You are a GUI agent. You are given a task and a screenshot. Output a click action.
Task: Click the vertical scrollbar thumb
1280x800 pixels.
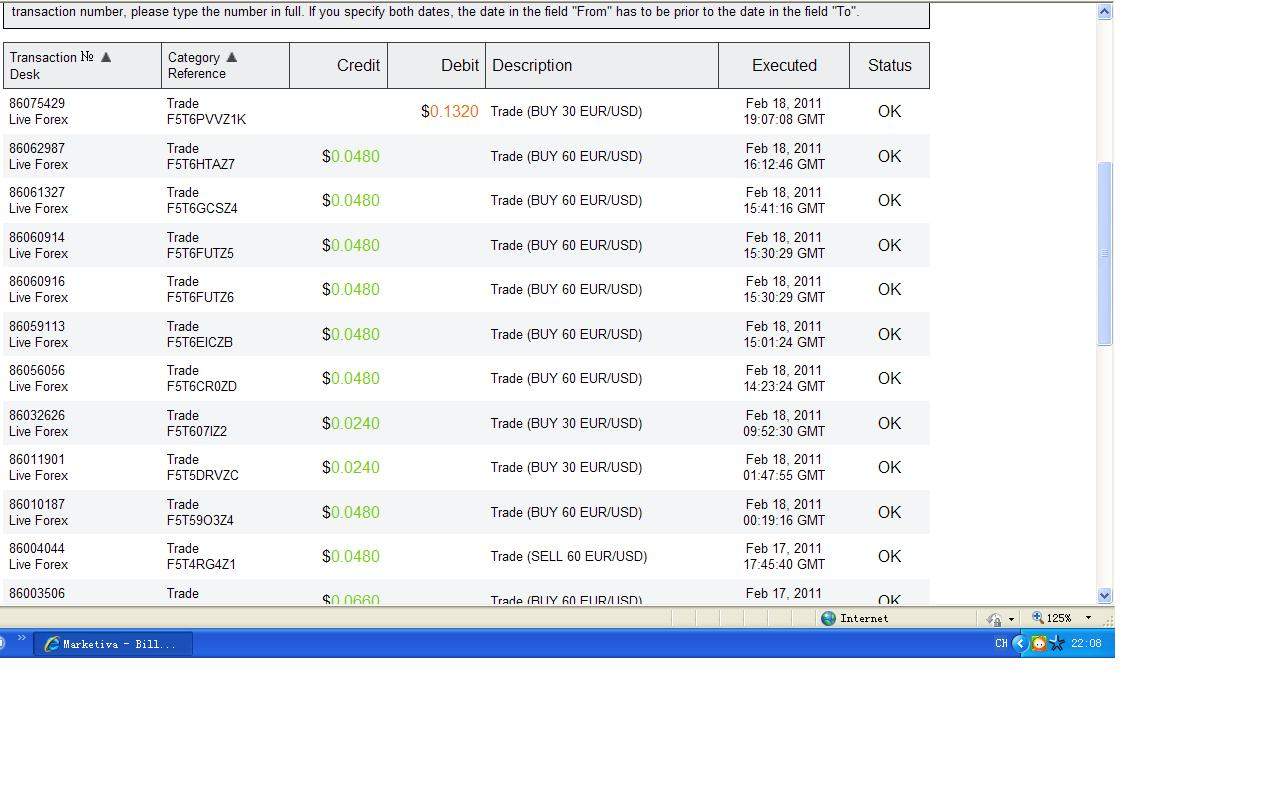click(1104, 254)
